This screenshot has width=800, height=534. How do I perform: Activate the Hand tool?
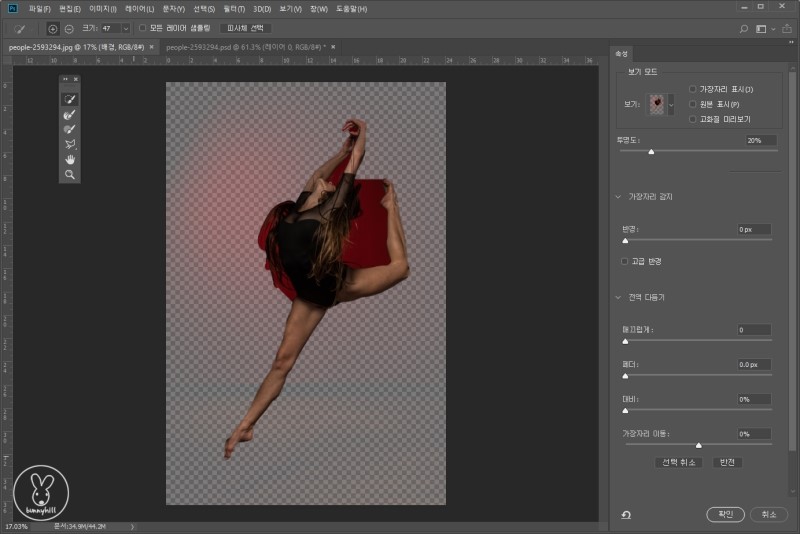pyautogui.click(x=70, y=159)
